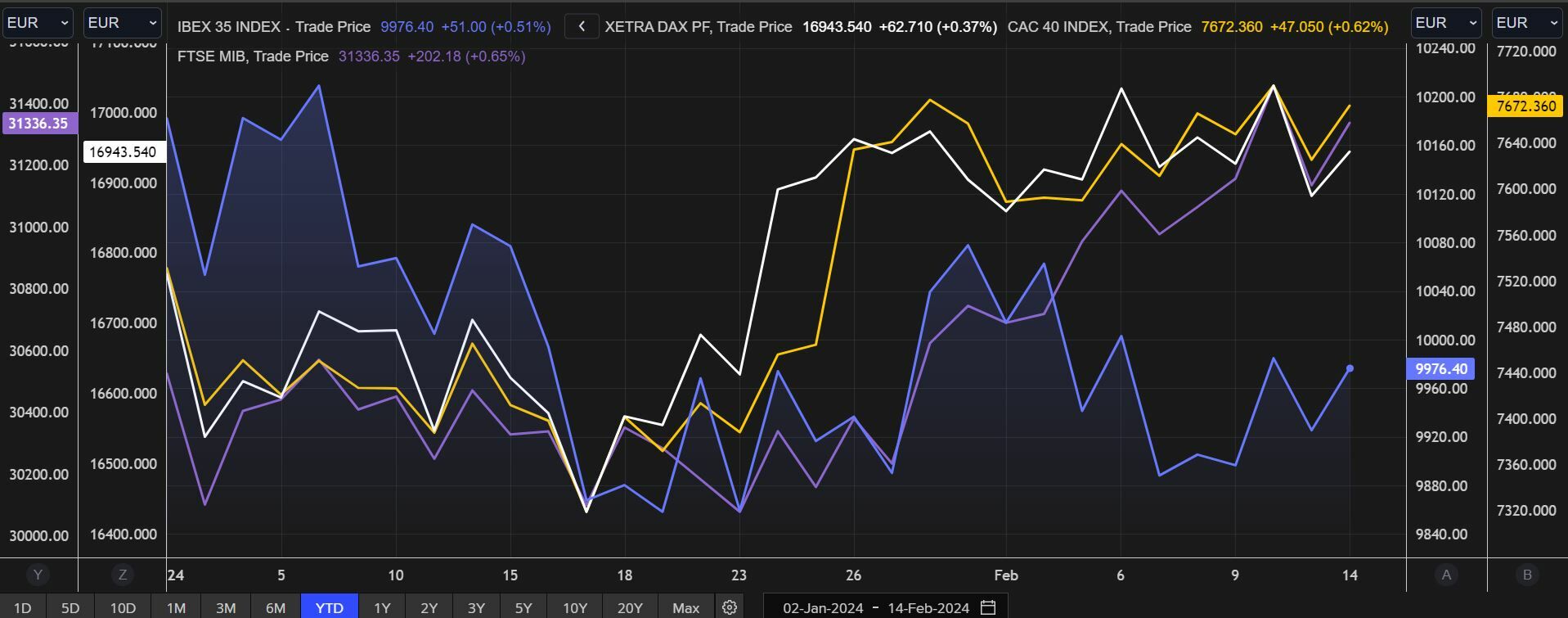
Task: Click the Feb label on the date axis
Action: 1006,575
